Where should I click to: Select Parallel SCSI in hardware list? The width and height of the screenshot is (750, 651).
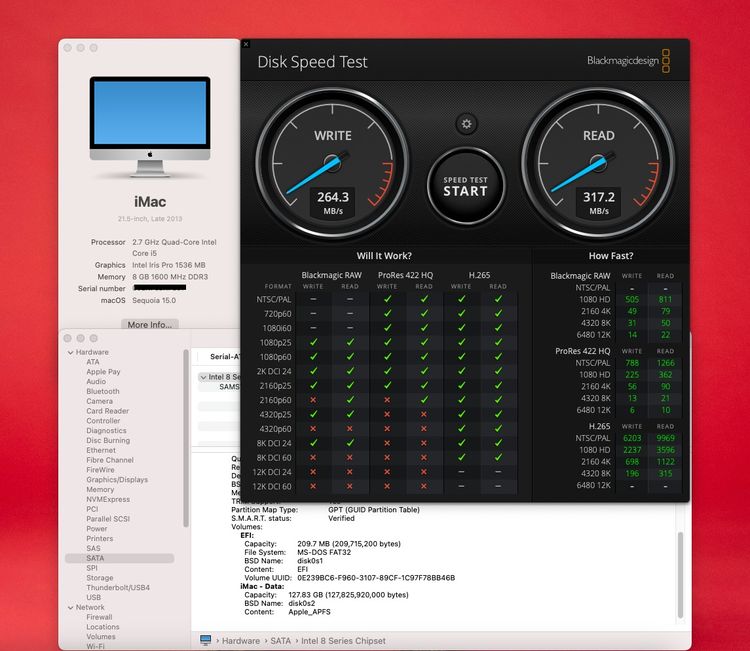108,519
